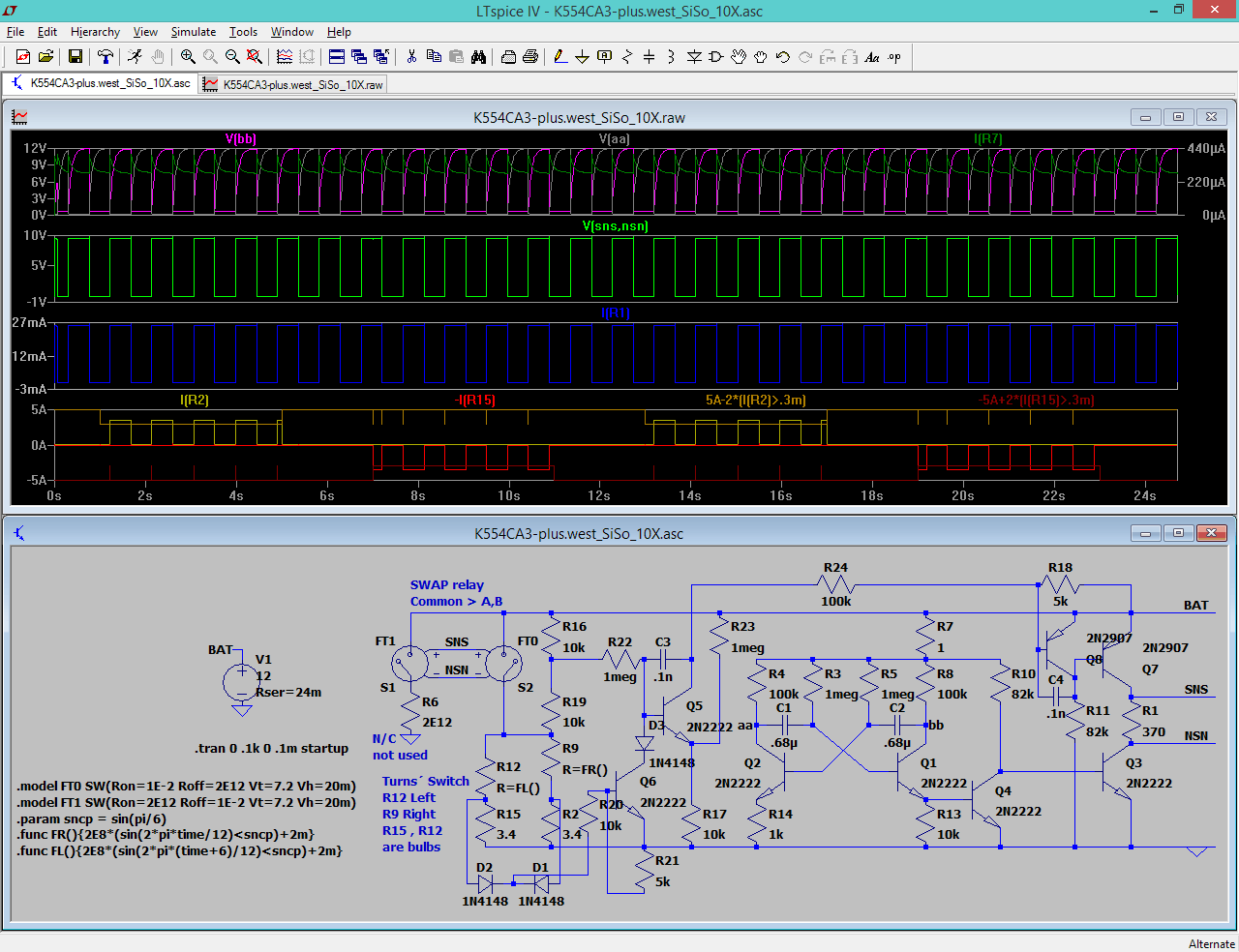This screenshot has height=952, width=1239.
Task: Click the 'Turns' Switch' comment text
Action: (425, 781)
